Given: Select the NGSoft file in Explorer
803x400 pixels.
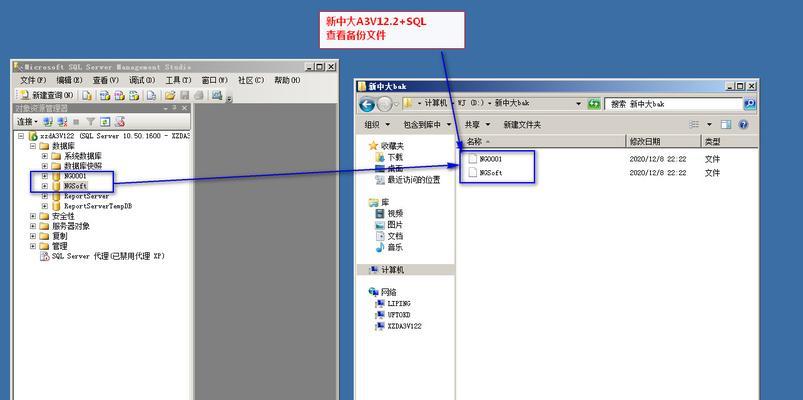Looking at the screenshot, I should [x=490, y=173].
